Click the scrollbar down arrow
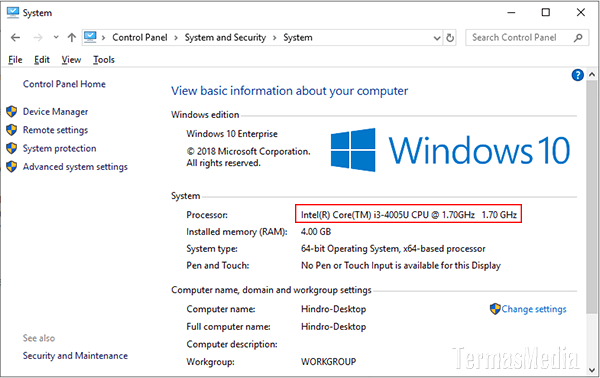 click(592, 370)
